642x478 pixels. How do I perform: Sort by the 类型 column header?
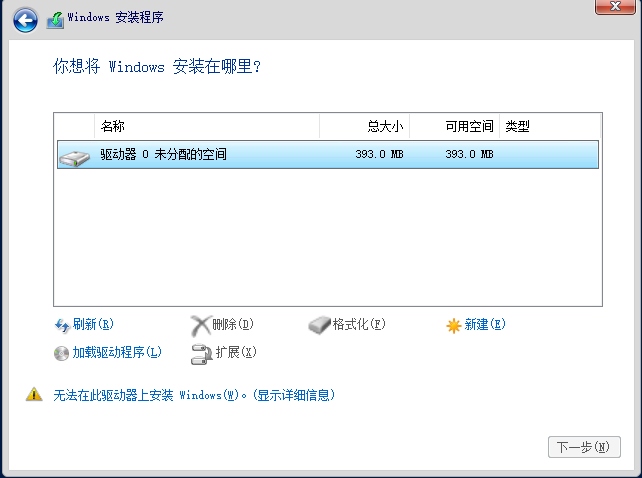pyautogui.click(x=550, y=126)
